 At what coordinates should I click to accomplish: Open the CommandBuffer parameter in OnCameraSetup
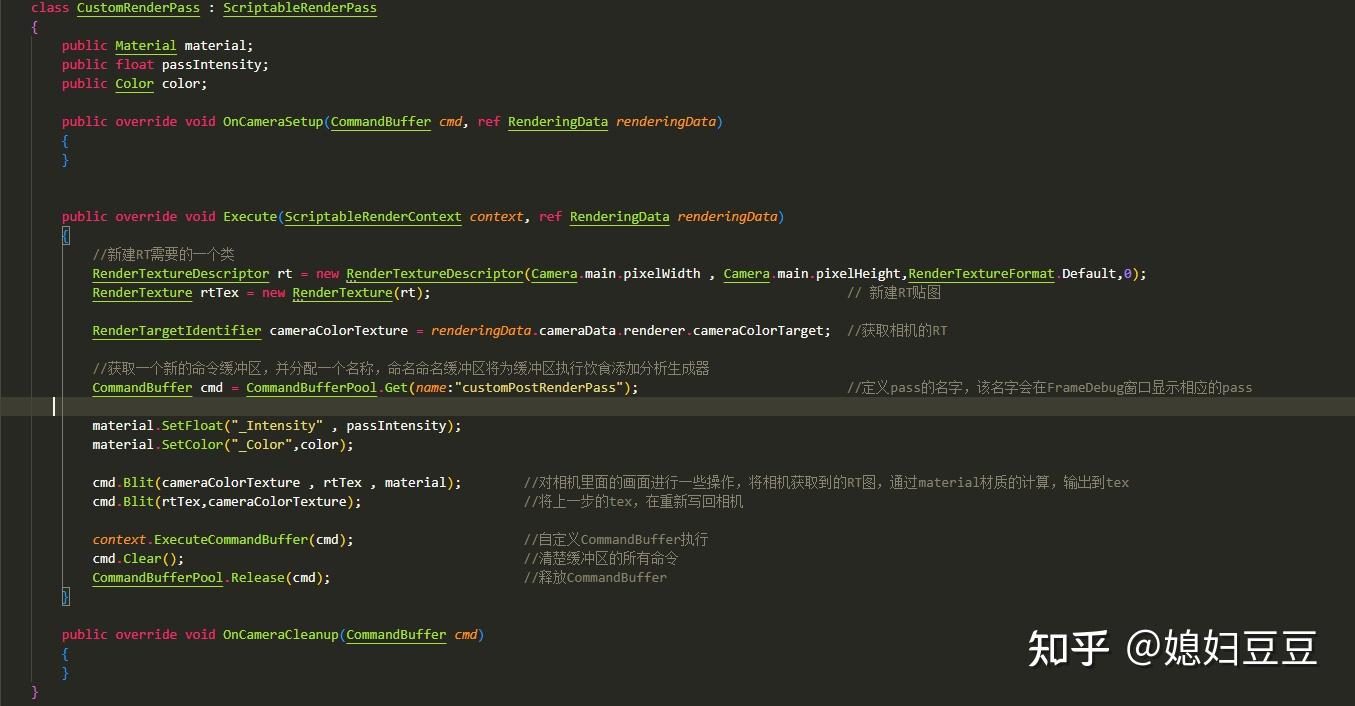click(380, 121)
